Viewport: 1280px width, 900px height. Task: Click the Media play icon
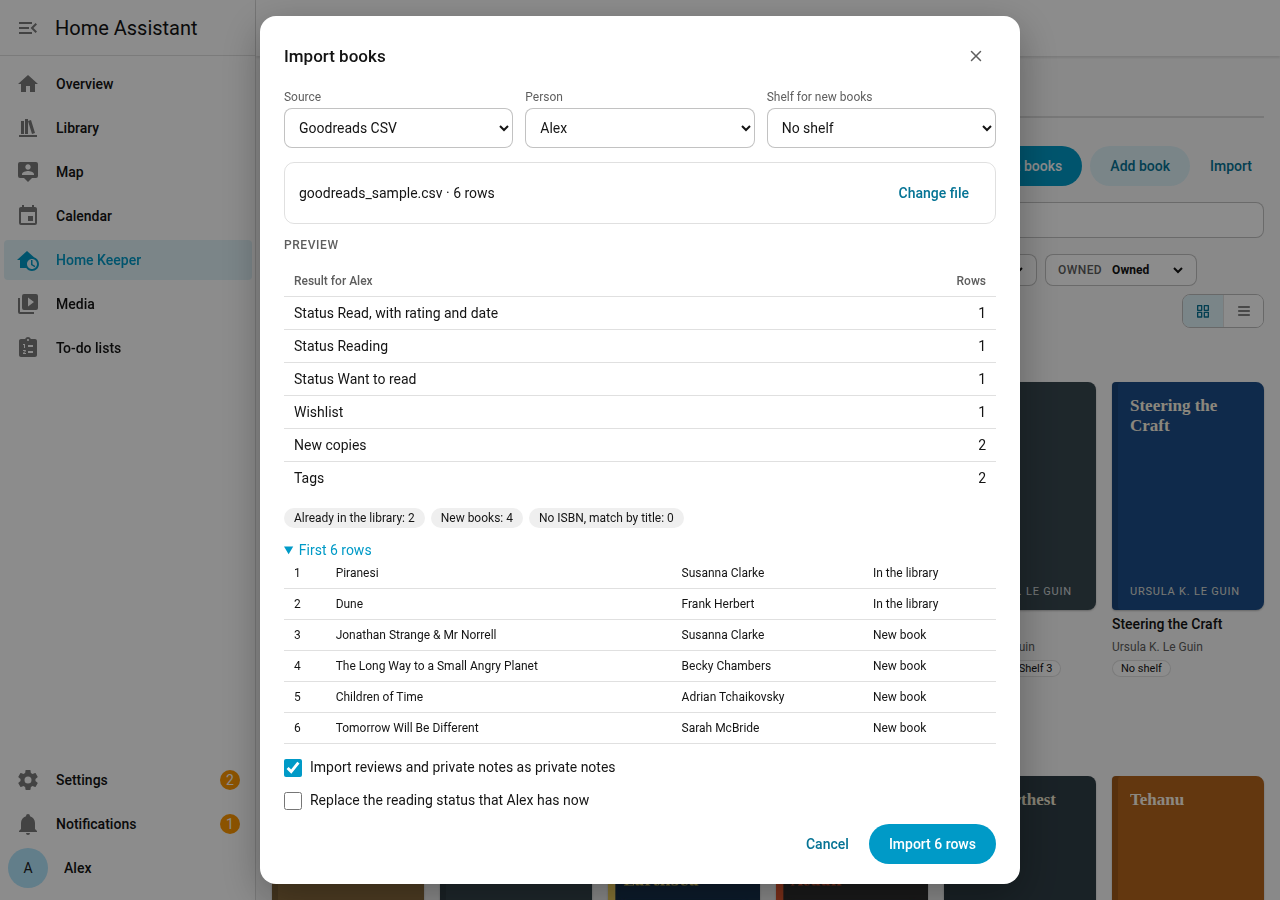tap(28, 304)
